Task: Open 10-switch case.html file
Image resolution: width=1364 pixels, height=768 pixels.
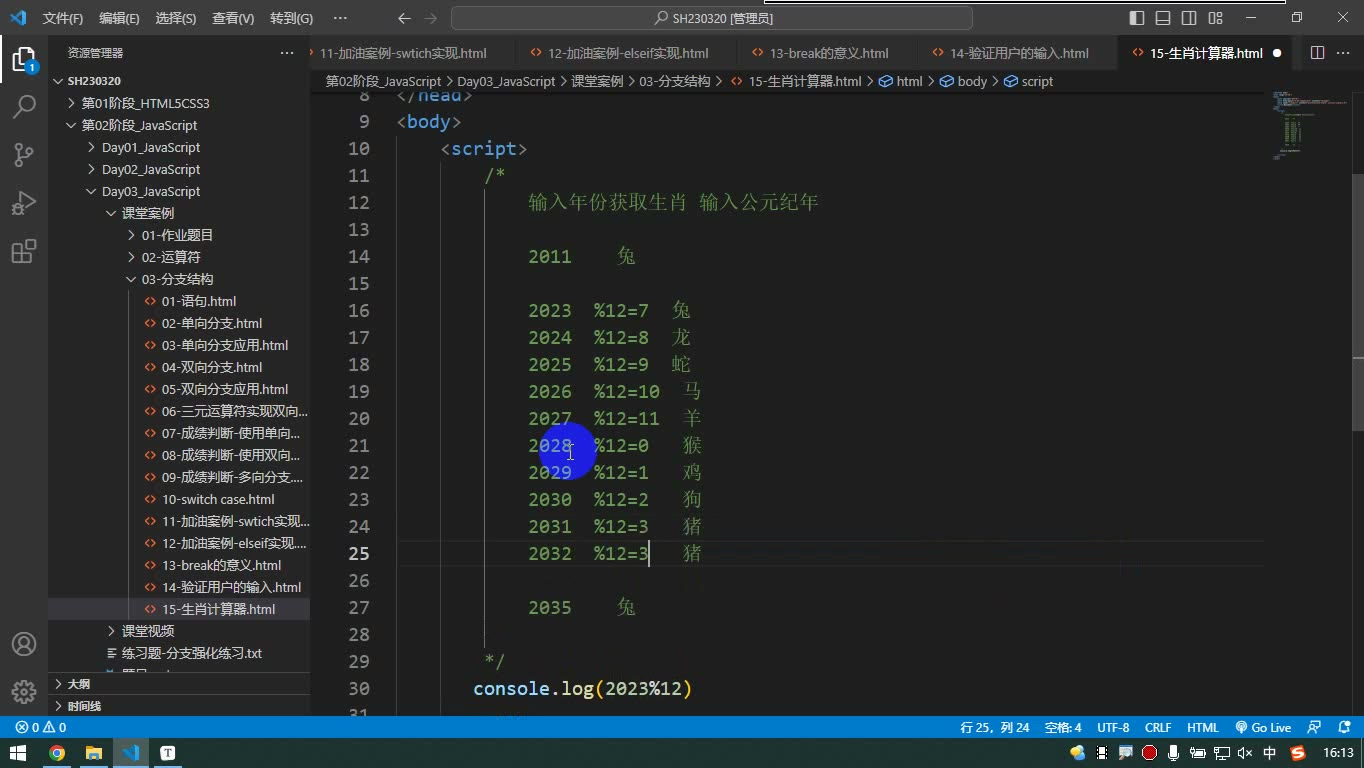Action: pyautogui.click(x=218, y=499)
